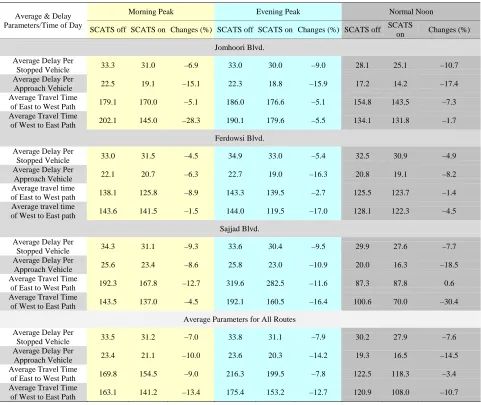Click the "Jomhoori Blvd." section heading
The height and width of the screenshot is (405, 481).
coord(239,47)
